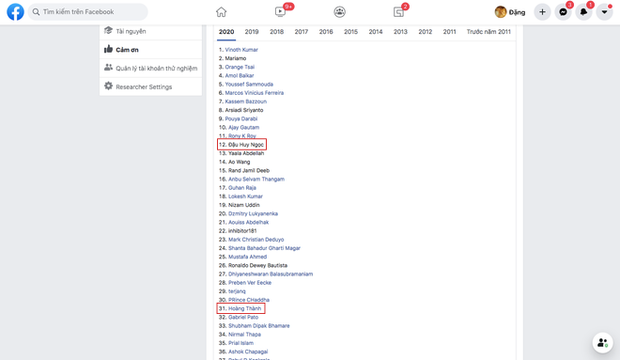This screenshot has height=360, width=620.
Task: Switch to the 2016 tab
Action: [326, 32]
